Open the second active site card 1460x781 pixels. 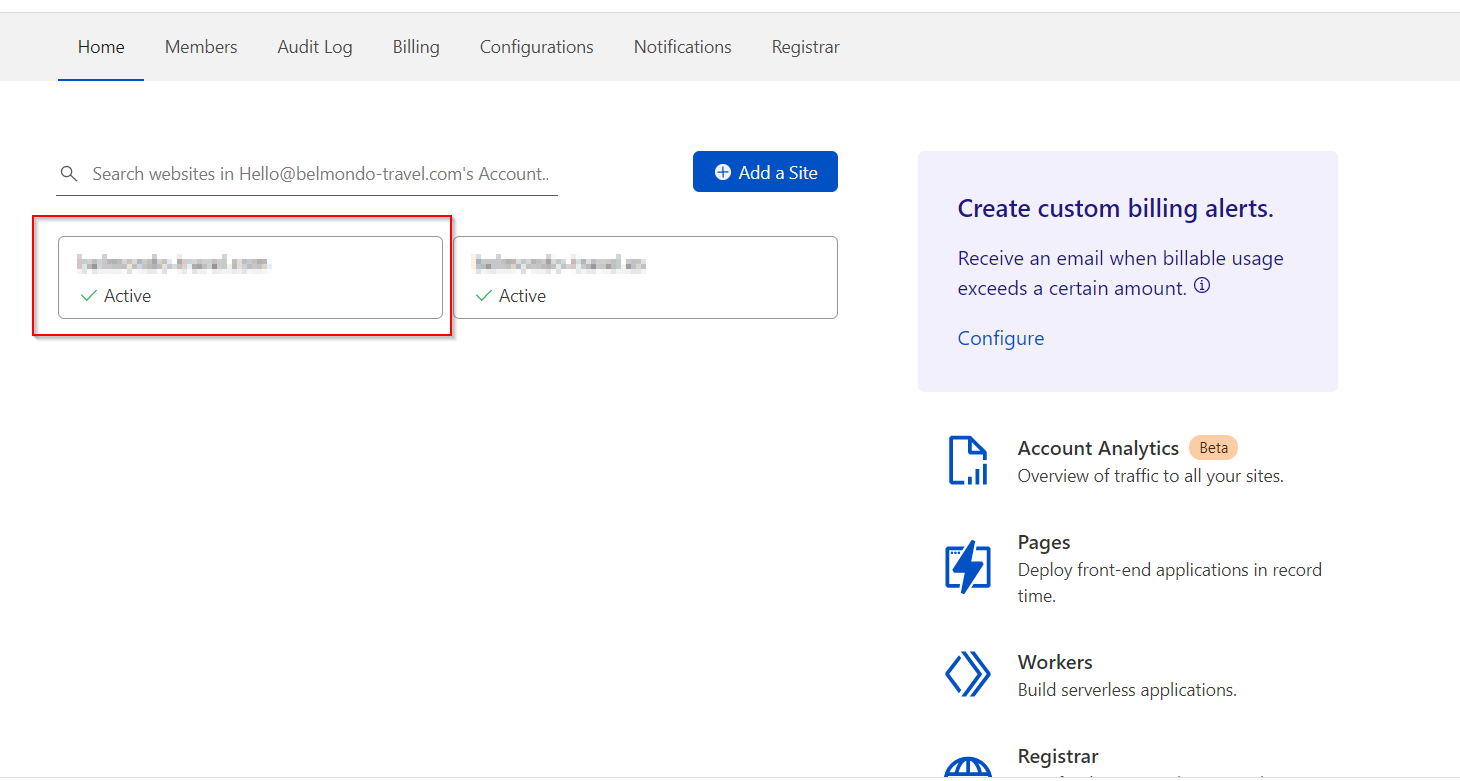click(x=645, y=277)
